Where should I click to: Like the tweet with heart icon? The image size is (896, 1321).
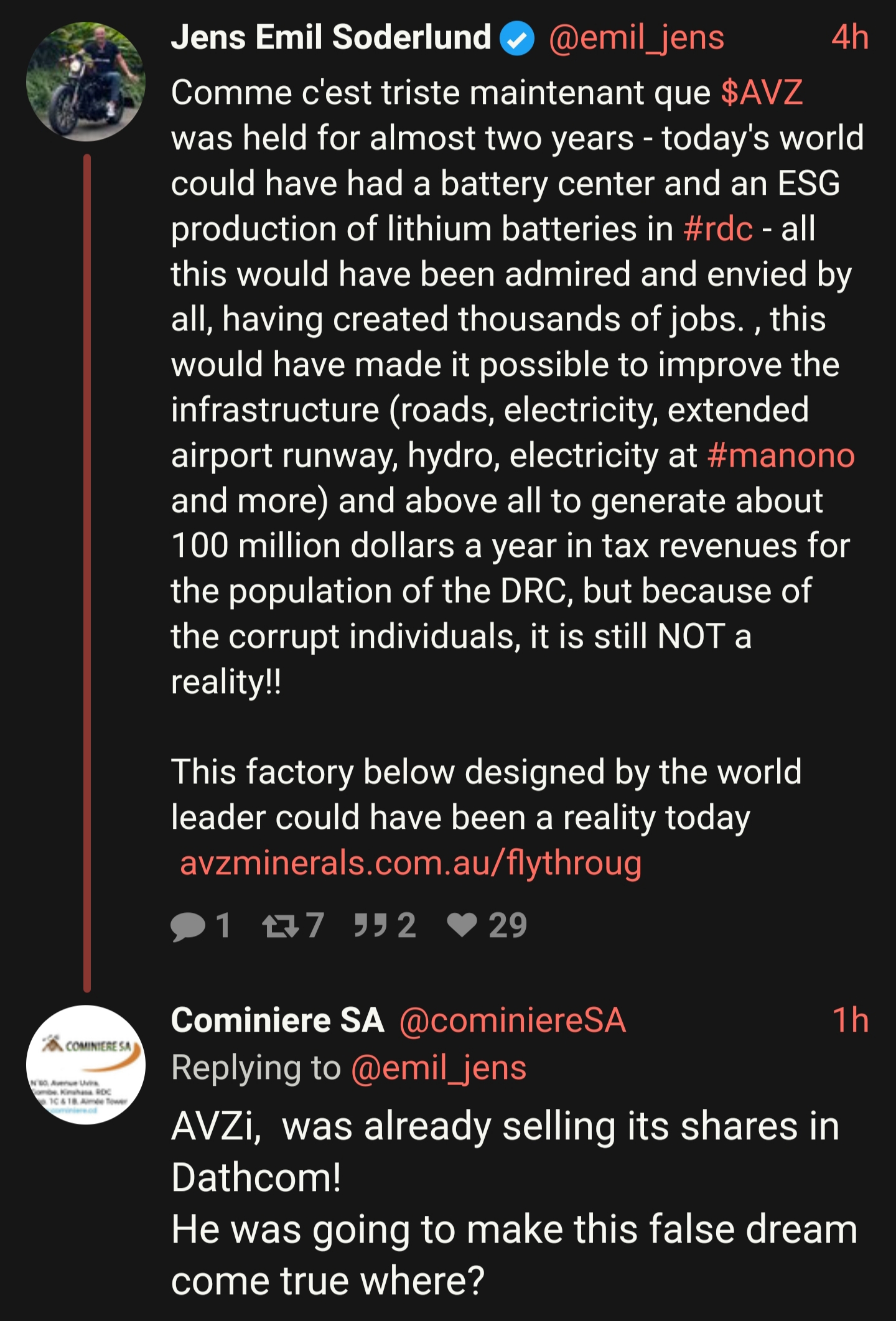[x=462, y=925]
